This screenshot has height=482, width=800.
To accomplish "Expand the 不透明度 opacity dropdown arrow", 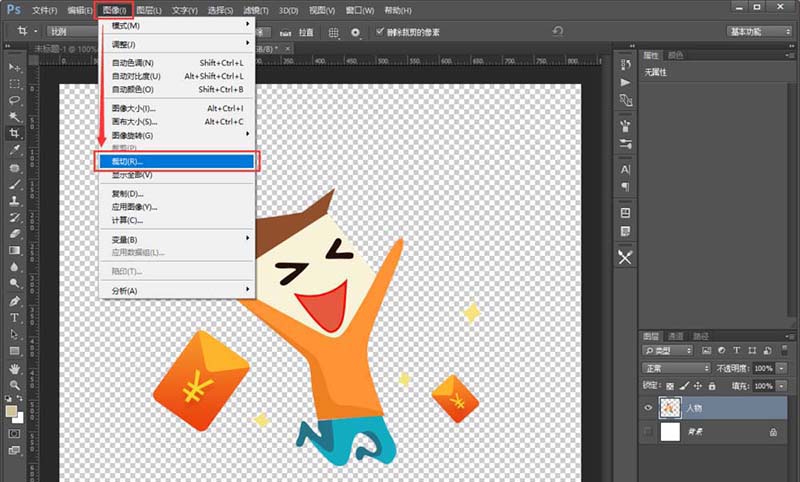I will (779, 368).
